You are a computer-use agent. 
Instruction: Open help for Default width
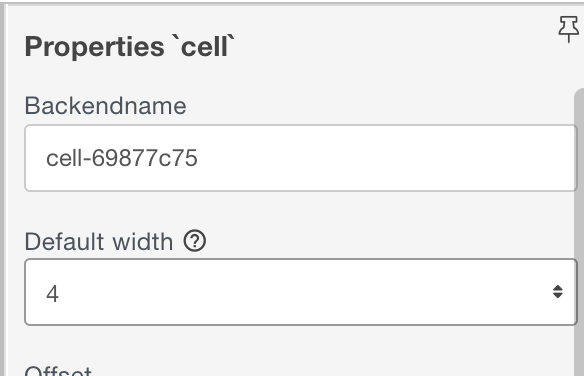[194, 241]
